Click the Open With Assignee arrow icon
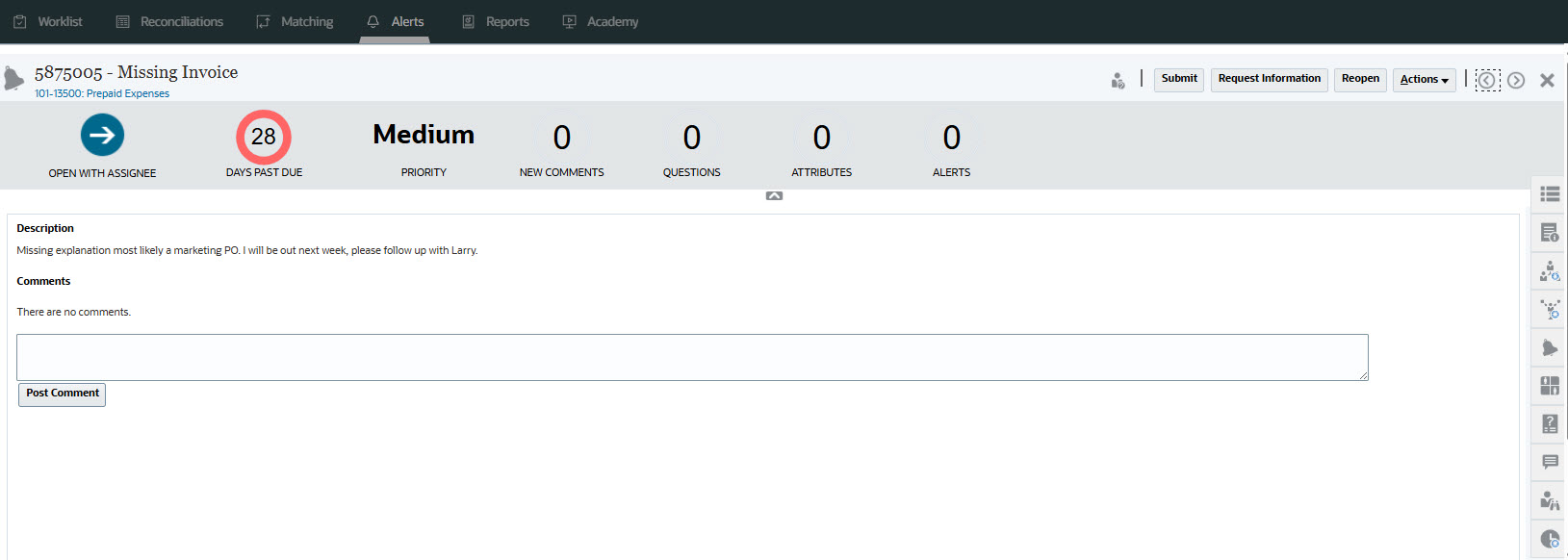 coord(102,135)
